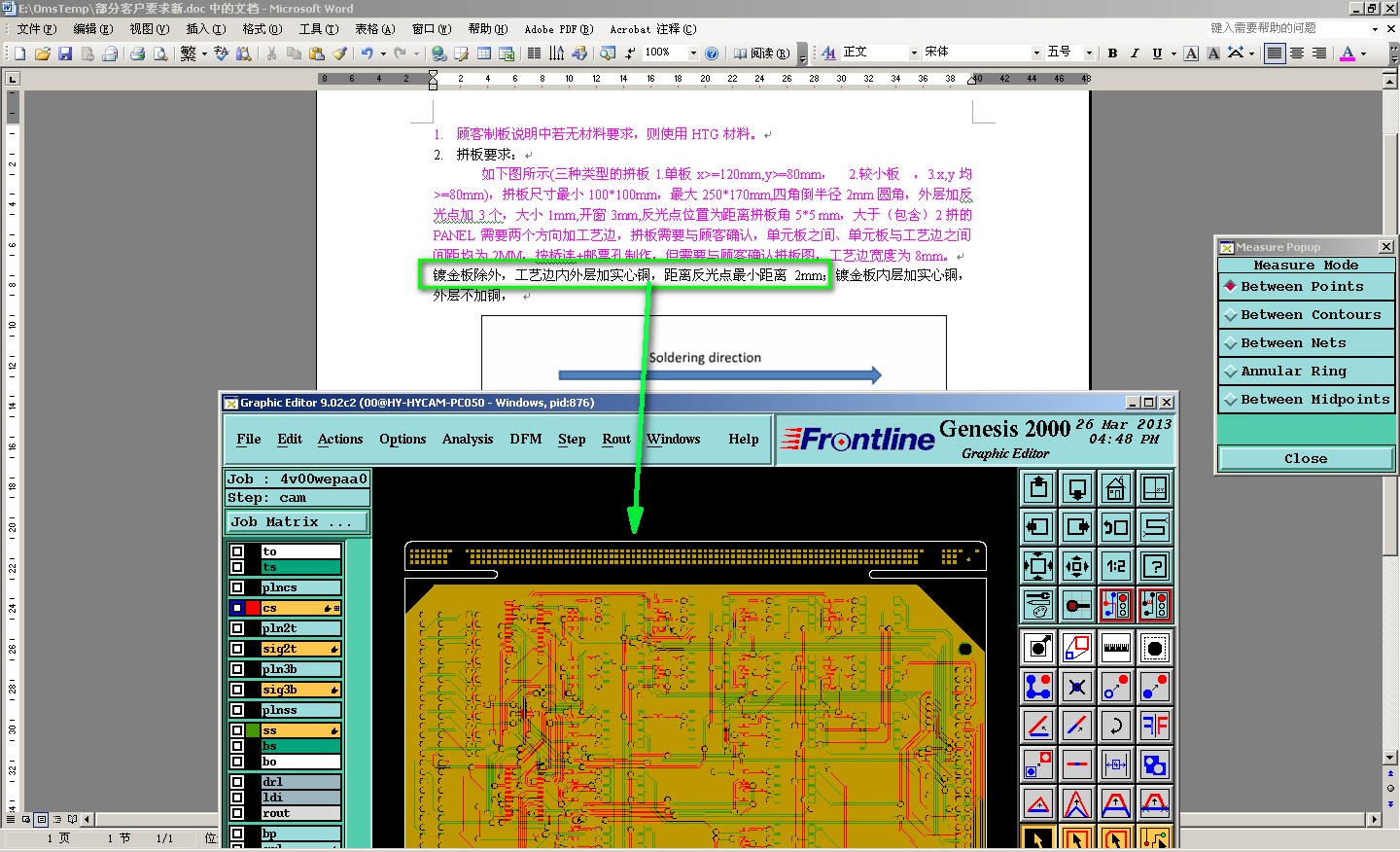
Task: Click the Job Matrix button
Action: [297, 522]
